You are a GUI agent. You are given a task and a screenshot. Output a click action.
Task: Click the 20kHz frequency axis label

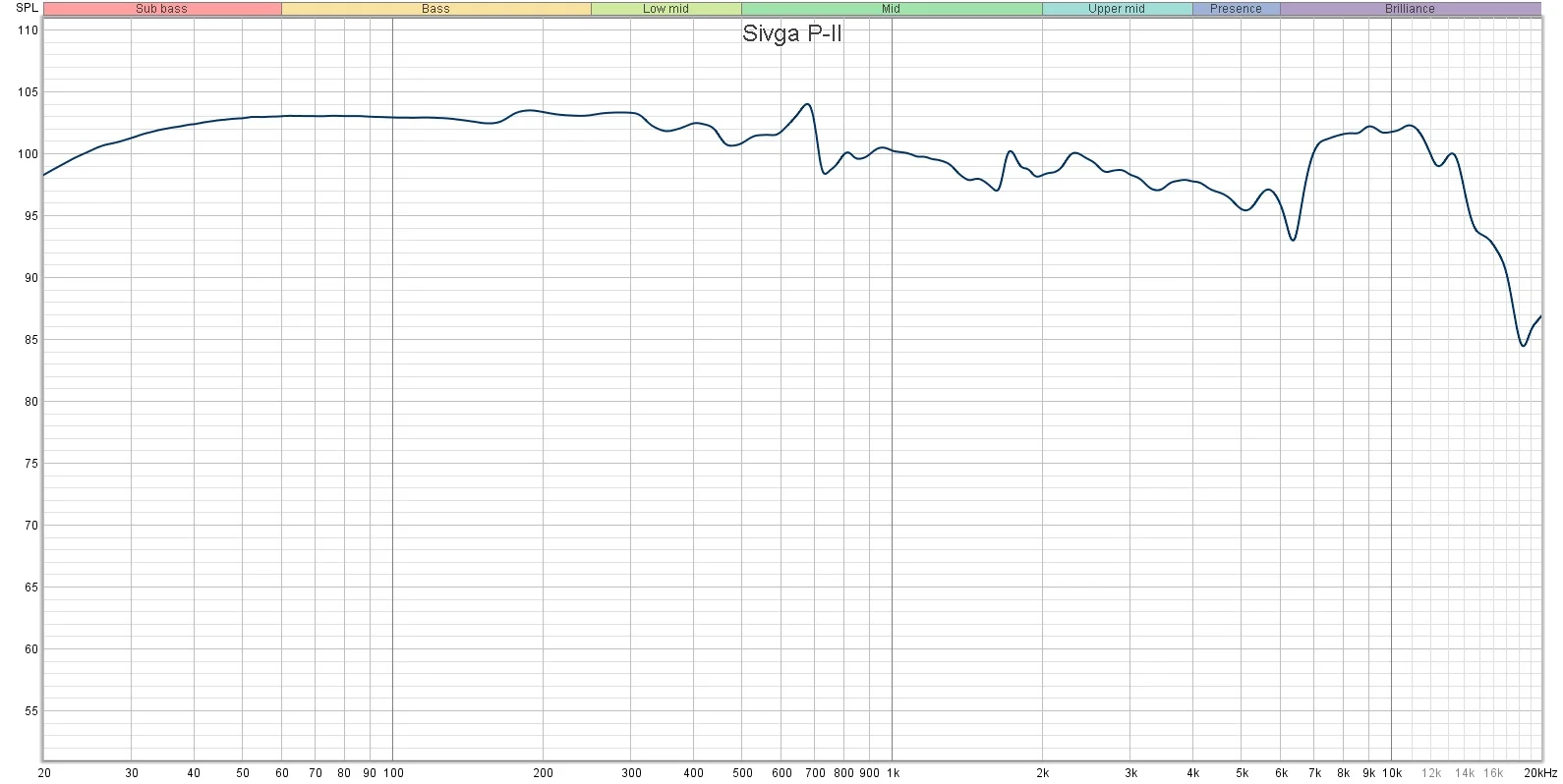1539,773
